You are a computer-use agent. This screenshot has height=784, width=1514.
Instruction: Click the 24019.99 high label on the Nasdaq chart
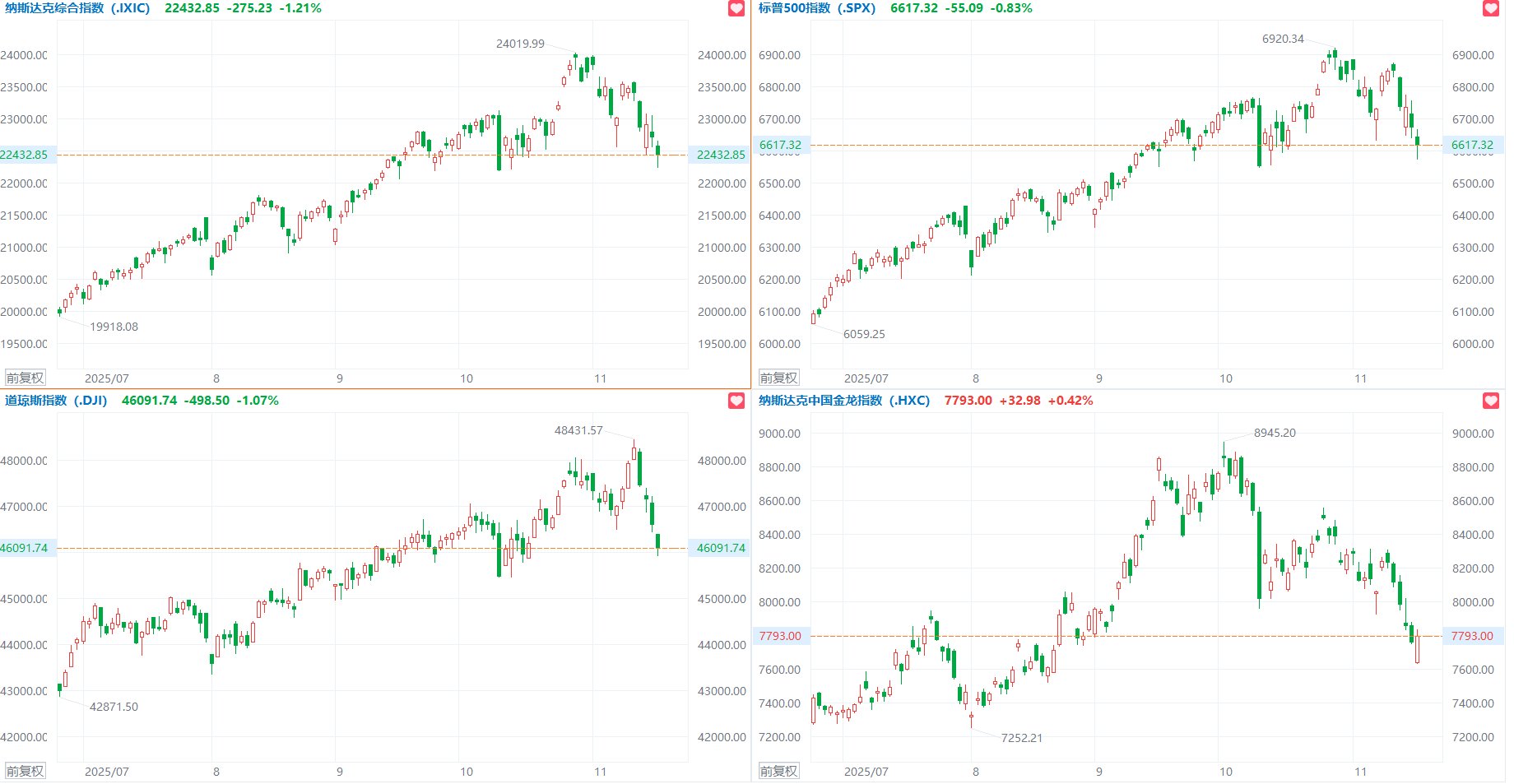[520, 44]
